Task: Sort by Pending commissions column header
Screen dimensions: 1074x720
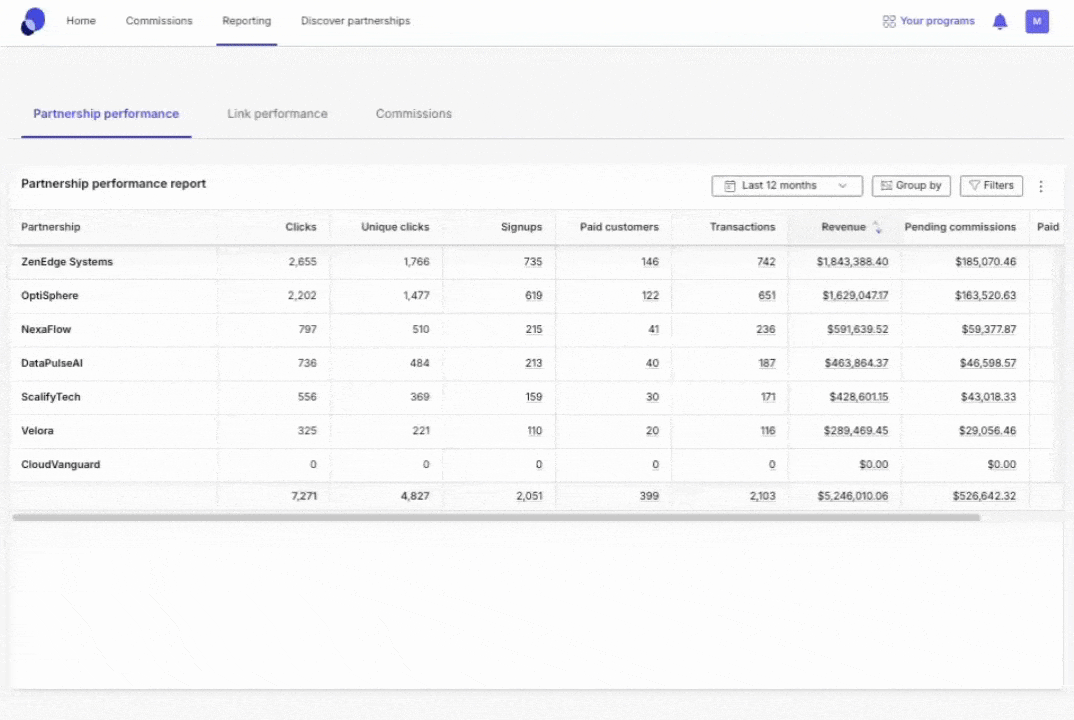Action: click(x=960, y=227)
